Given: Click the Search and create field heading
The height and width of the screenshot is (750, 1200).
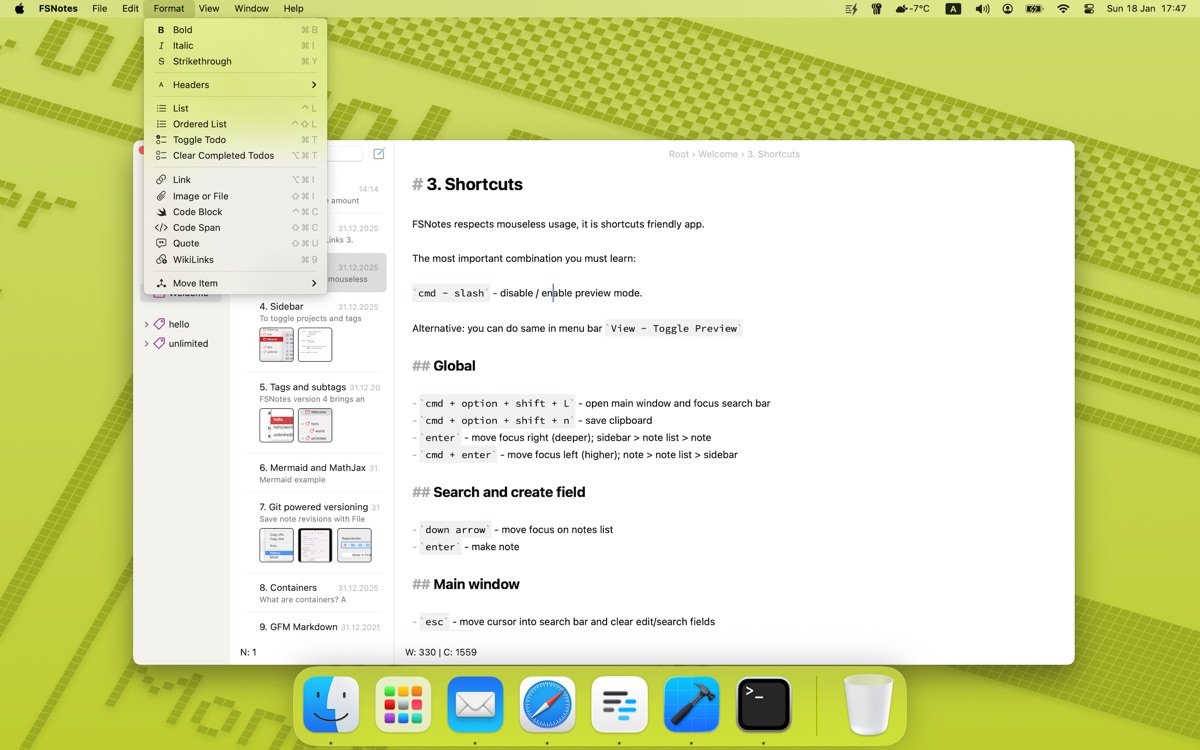Looking at the screenshot, I should pyautogui.click(x=509, y=492).
